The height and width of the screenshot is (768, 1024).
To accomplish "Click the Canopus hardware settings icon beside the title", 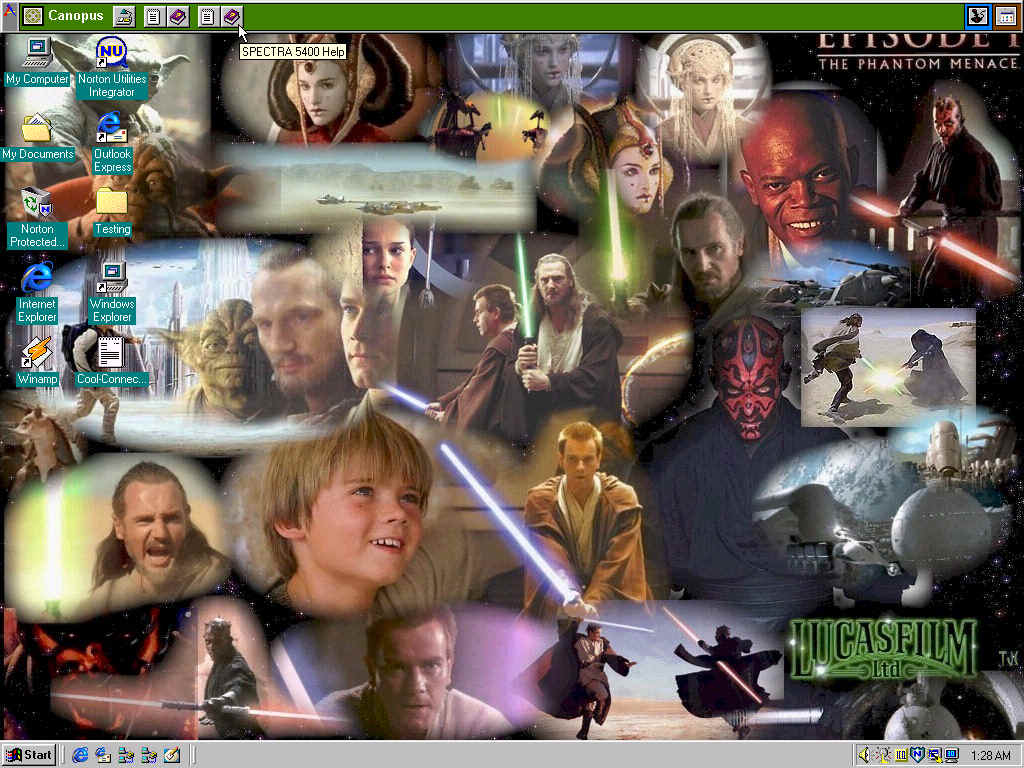I will coord(124,16).
